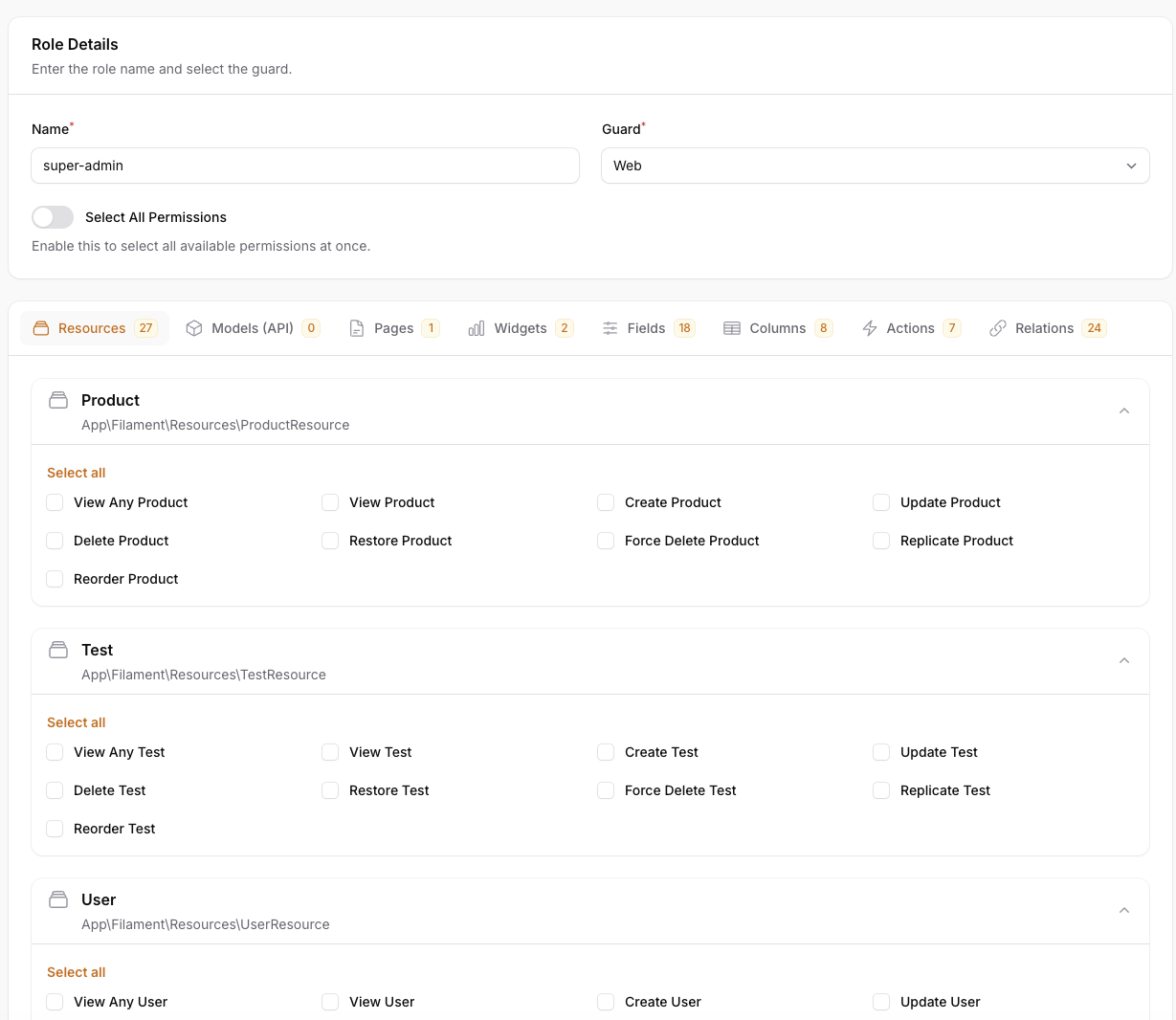This screenshot has height=1020, width=1176.
Task: Enable the Force Delete Product checkbox
Action: click(x=606, y=541)
